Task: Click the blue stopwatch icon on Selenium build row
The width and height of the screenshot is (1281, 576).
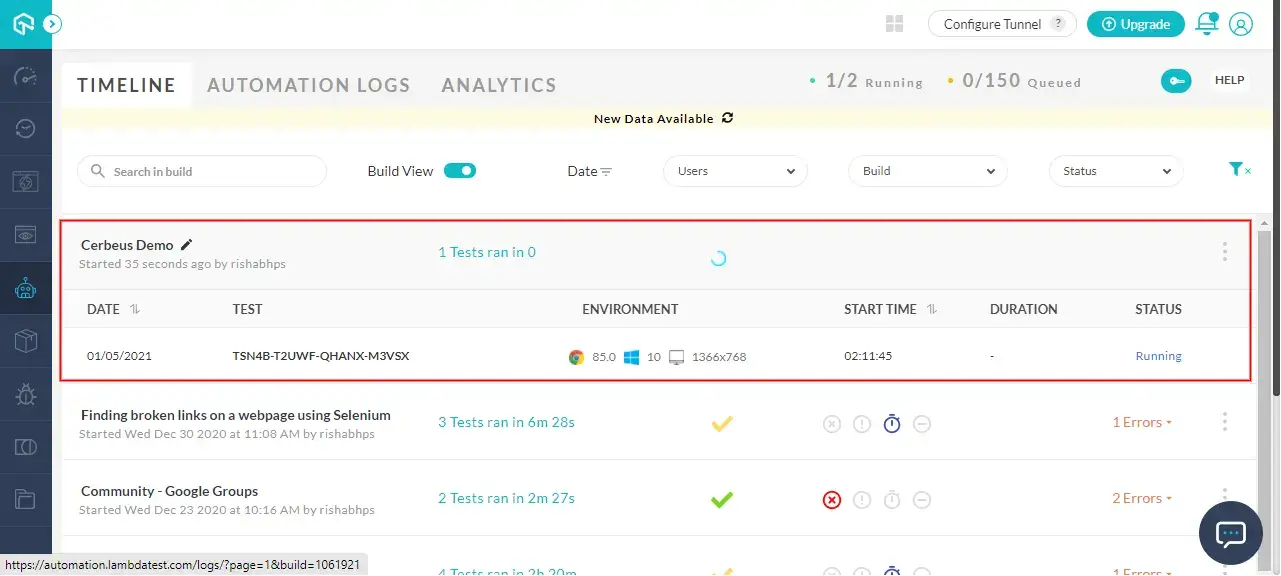Action: (891, 423)
